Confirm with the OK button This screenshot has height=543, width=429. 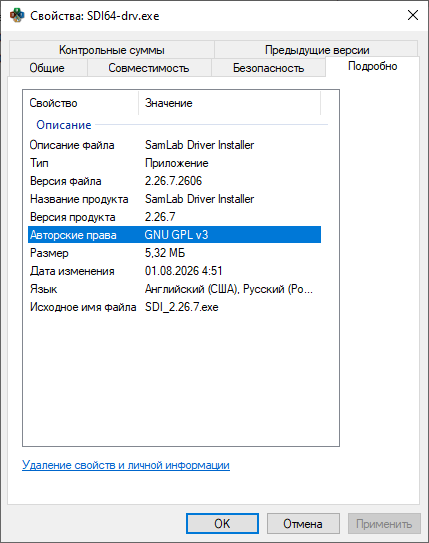[x=222, y=524]
